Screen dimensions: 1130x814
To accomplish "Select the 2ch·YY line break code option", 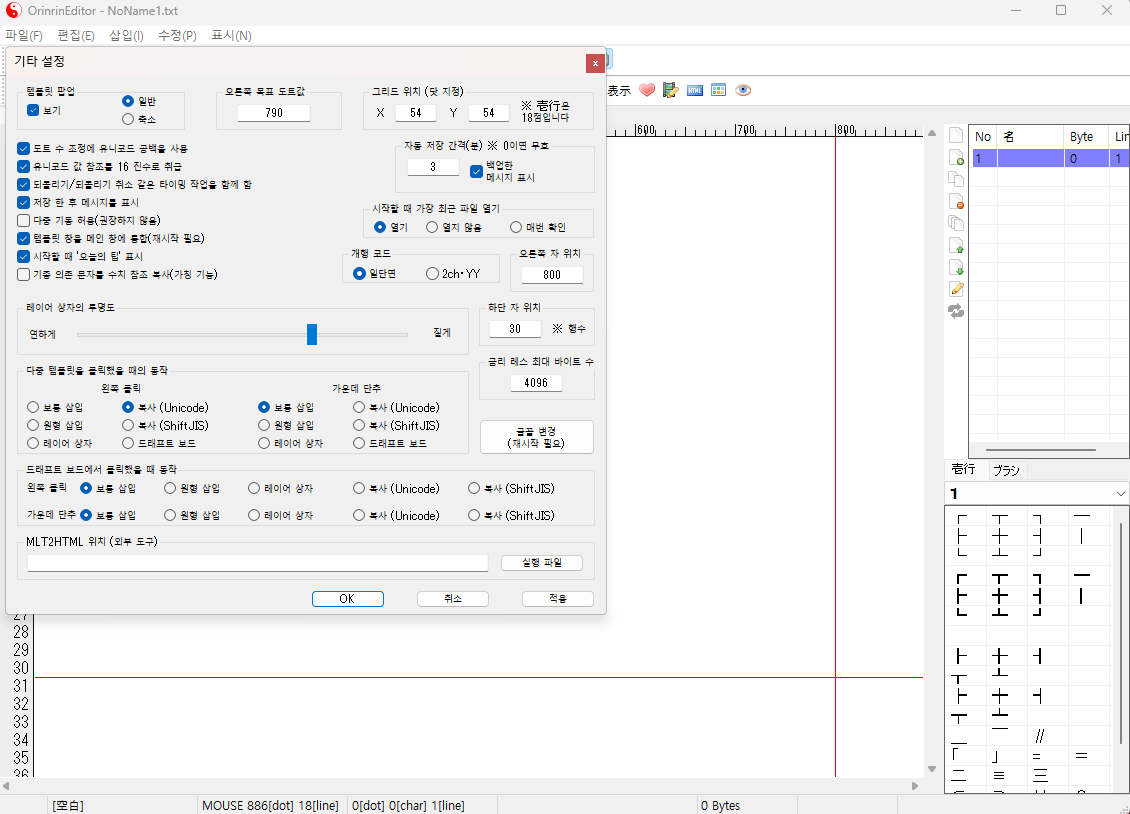I will point(432,274).
